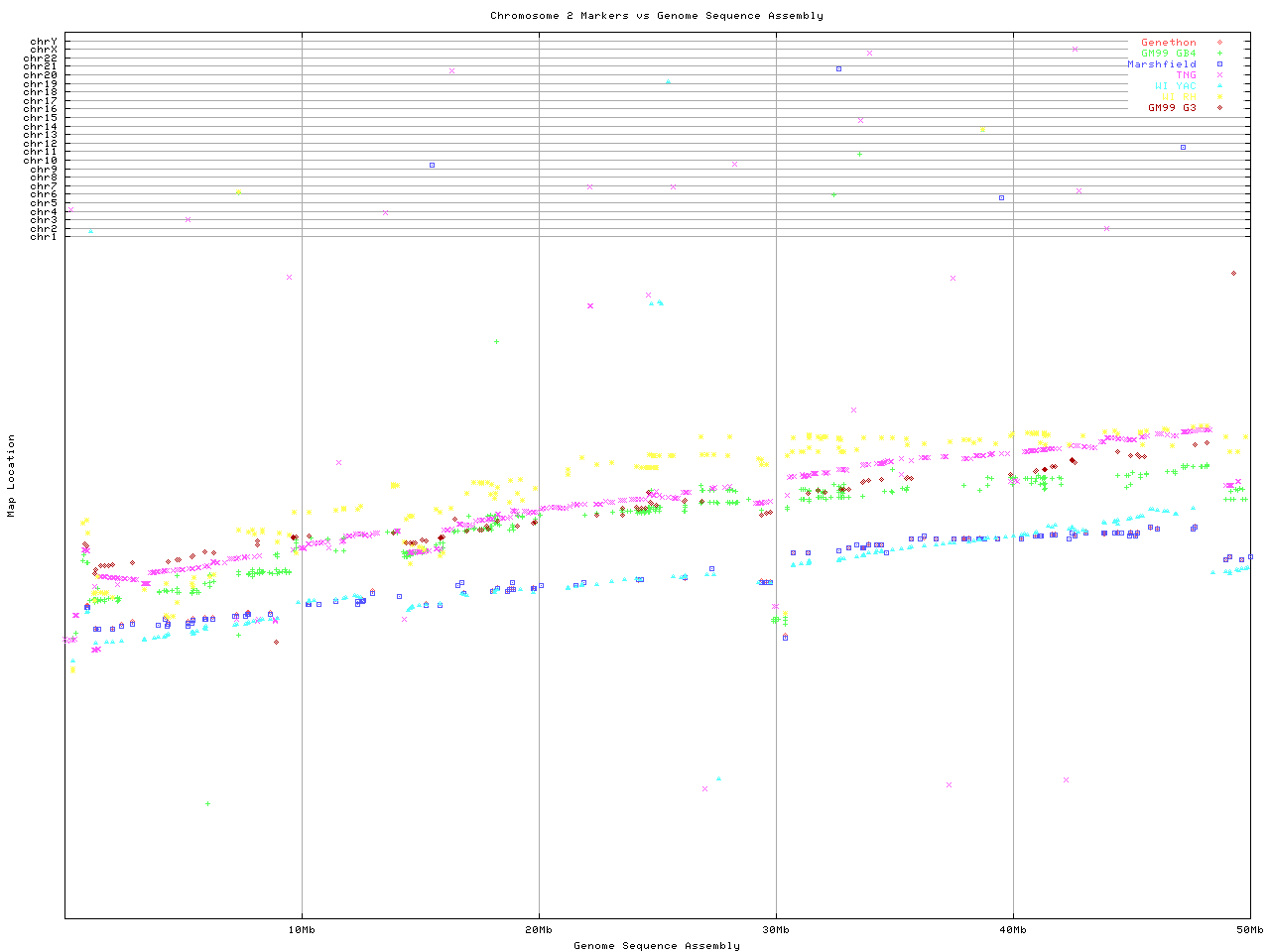The image size is (1270, 952).
Task: Click the blue Marshfield square legend marker
Action: [x=1219, y=64]
